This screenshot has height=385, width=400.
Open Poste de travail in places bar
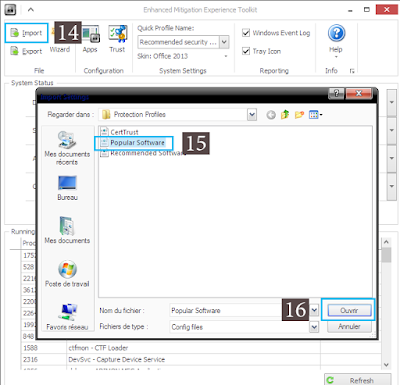[x=67, y=274]
